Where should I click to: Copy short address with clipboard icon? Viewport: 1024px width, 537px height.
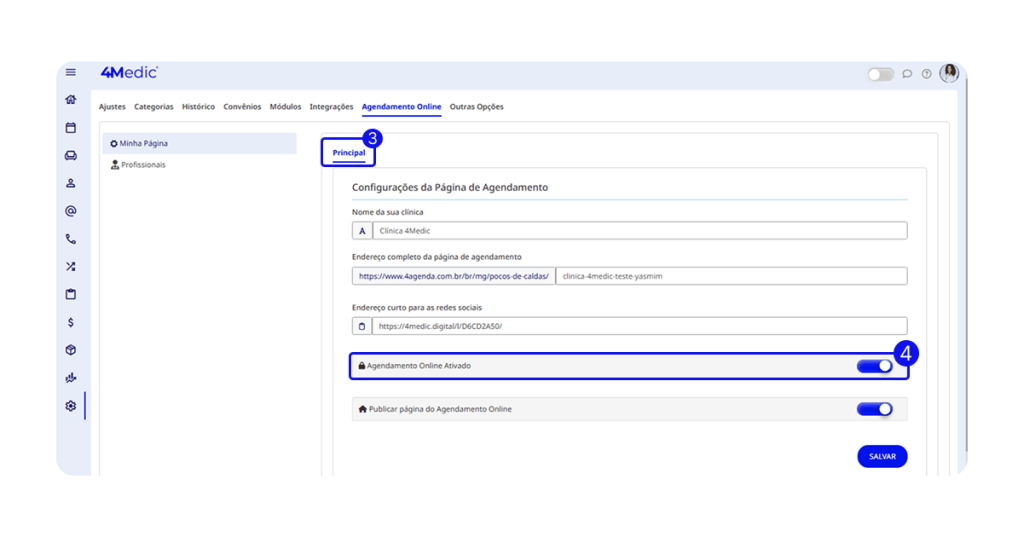362,326
